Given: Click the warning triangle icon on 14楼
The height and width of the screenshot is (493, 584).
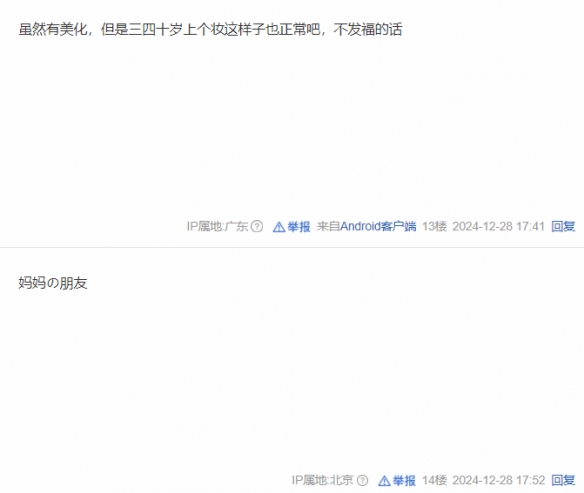Looking at the screenshot, I should [384, 481].
